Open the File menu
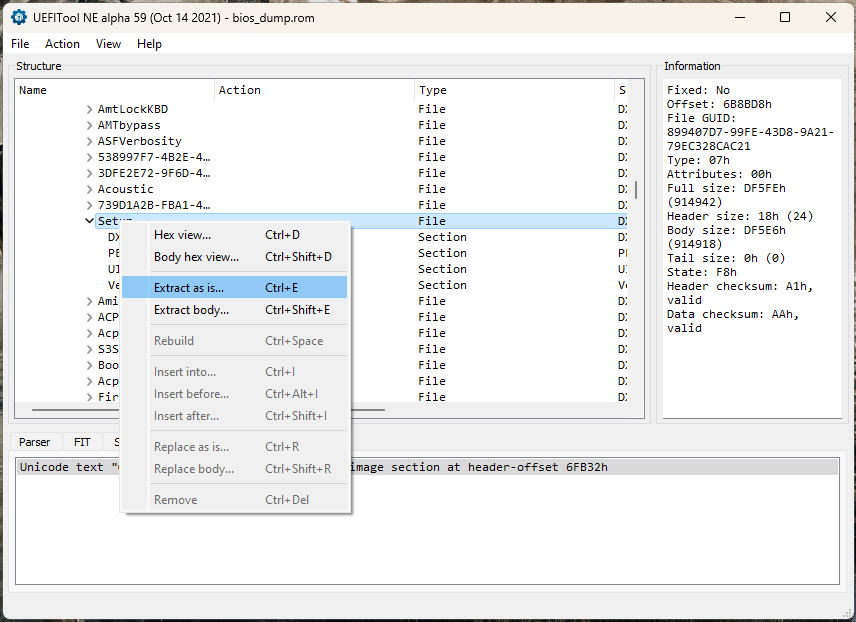 tap(20, 44)
